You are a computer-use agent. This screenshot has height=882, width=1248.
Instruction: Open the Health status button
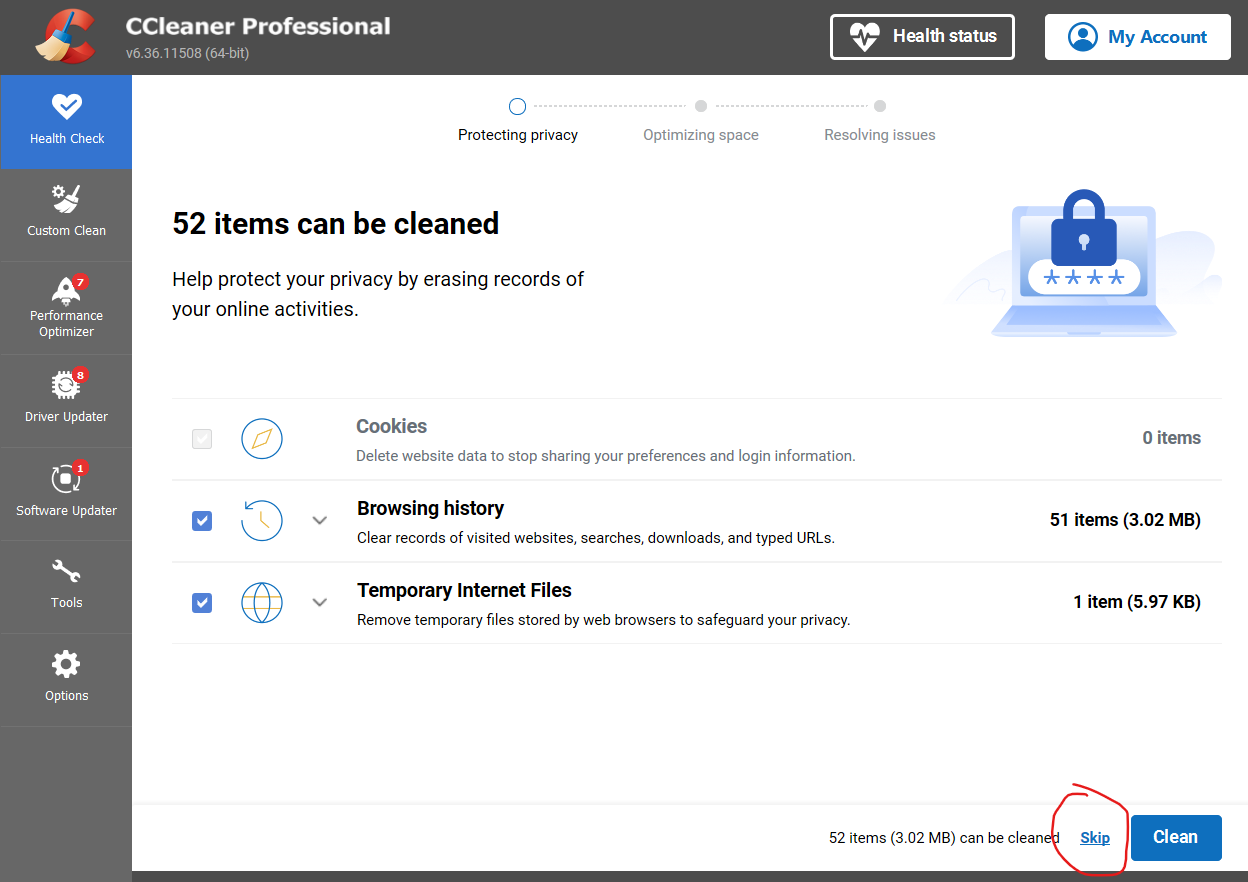[x=922, y=37]
